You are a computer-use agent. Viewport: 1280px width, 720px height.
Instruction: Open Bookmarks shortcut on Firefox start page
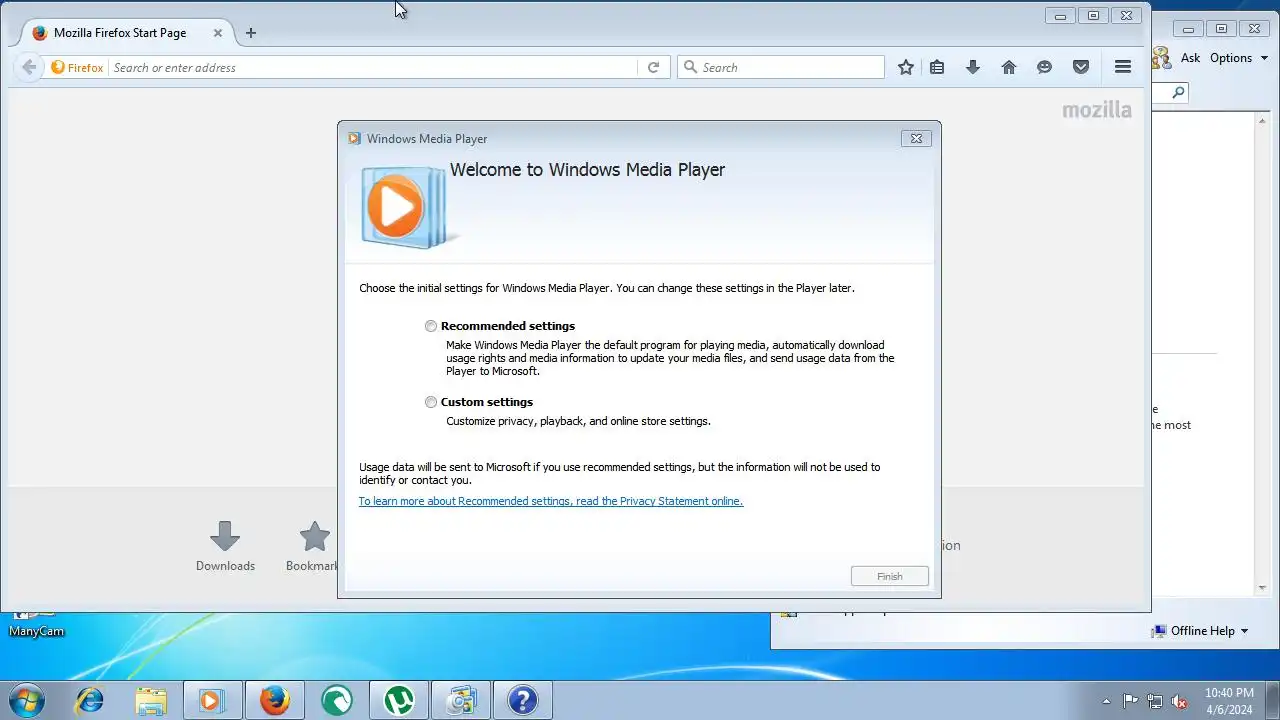[314, 546]
